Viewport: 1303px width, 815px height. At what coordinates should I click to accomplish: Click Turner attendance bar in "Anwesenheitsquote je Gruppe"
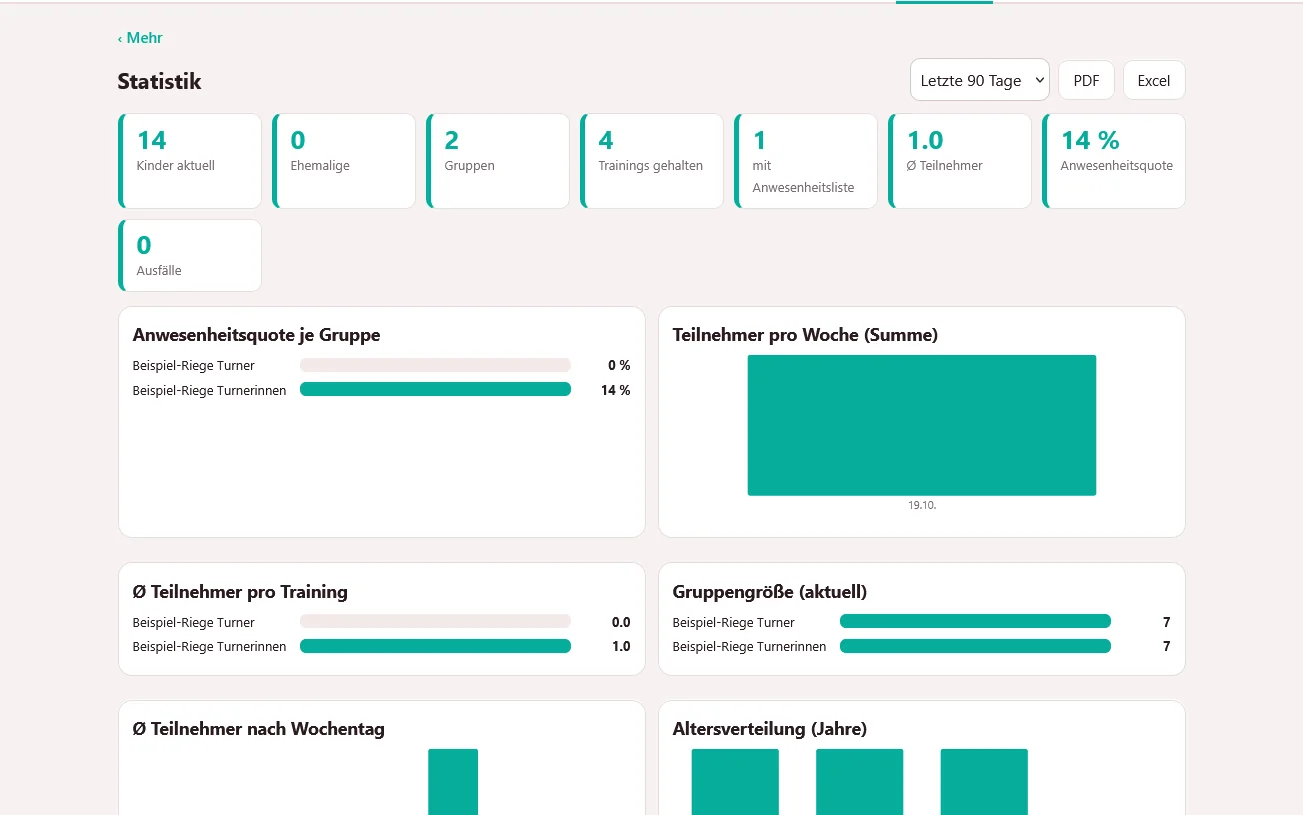point(435,365)
